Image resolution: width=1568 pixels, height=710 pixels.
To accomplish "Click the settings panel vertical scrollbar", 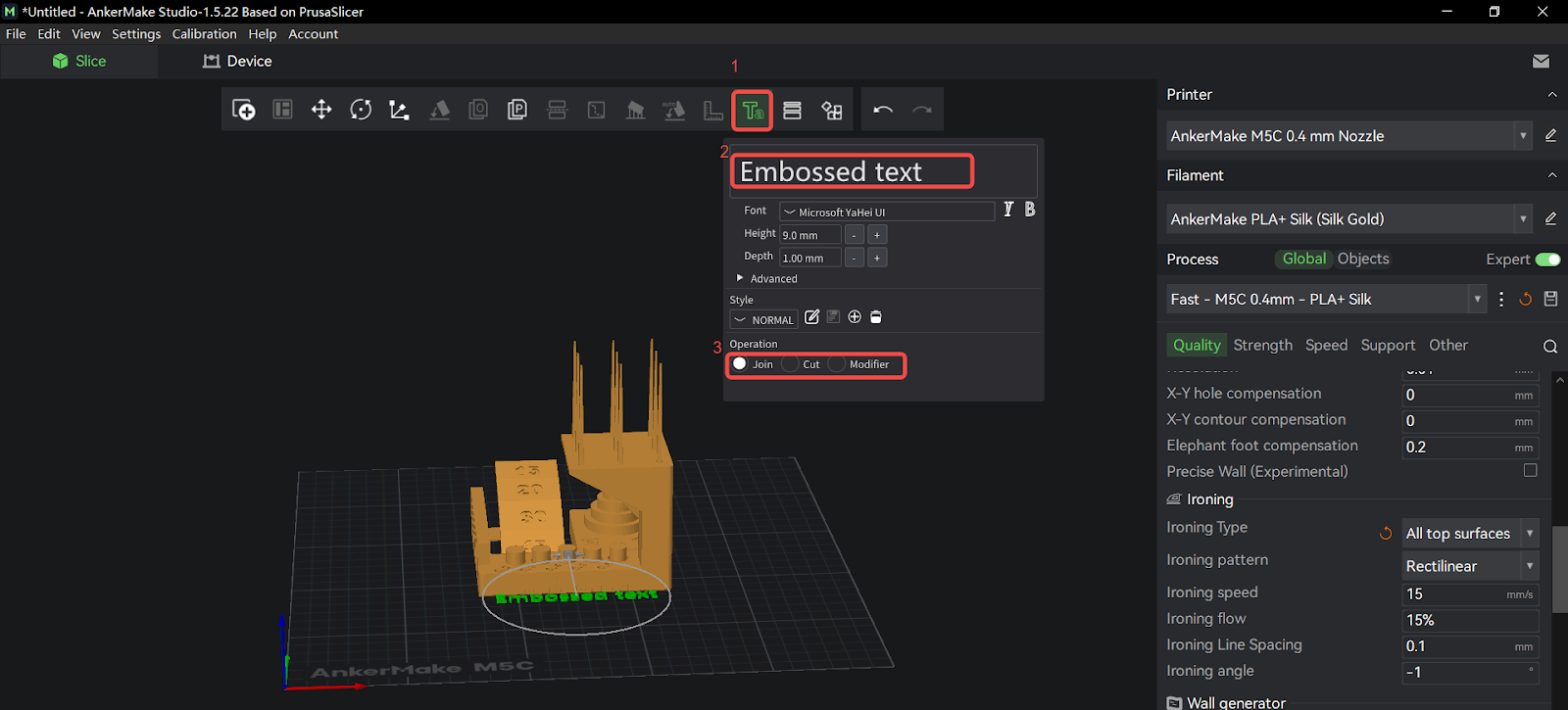I will point(1560,569).
